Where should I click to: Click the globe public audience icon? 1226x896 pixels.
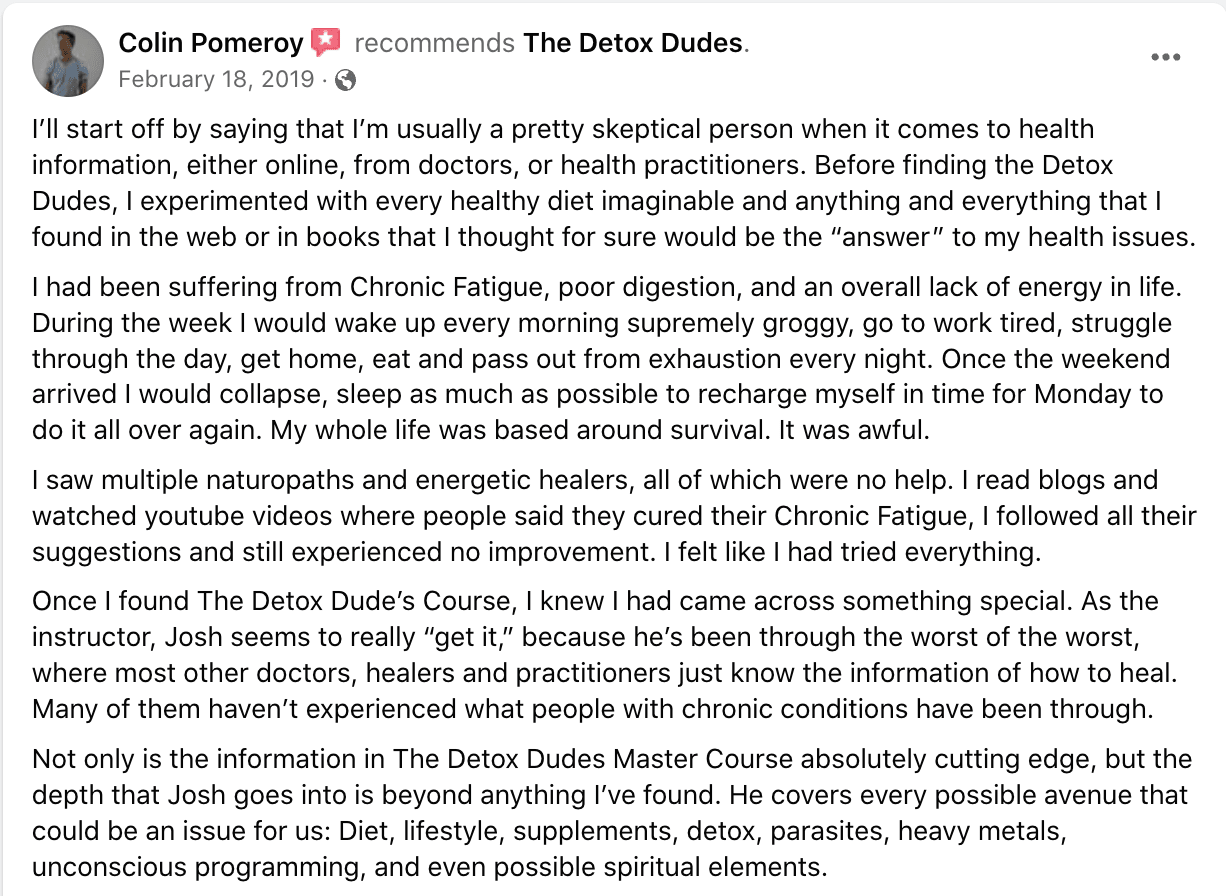point(346,79)
